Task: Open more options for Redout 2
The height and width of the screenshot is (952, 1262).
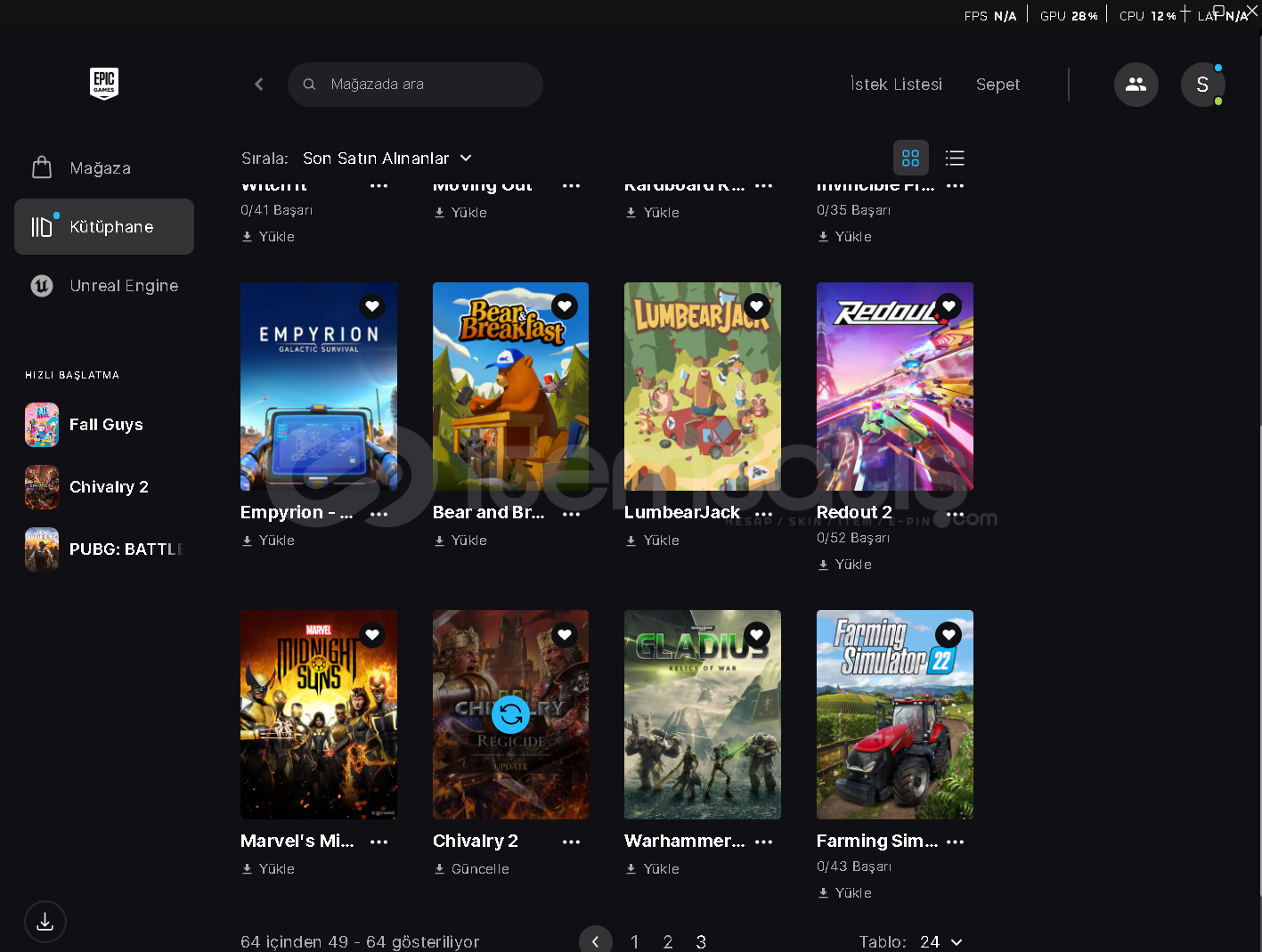Action: point(956,514)
